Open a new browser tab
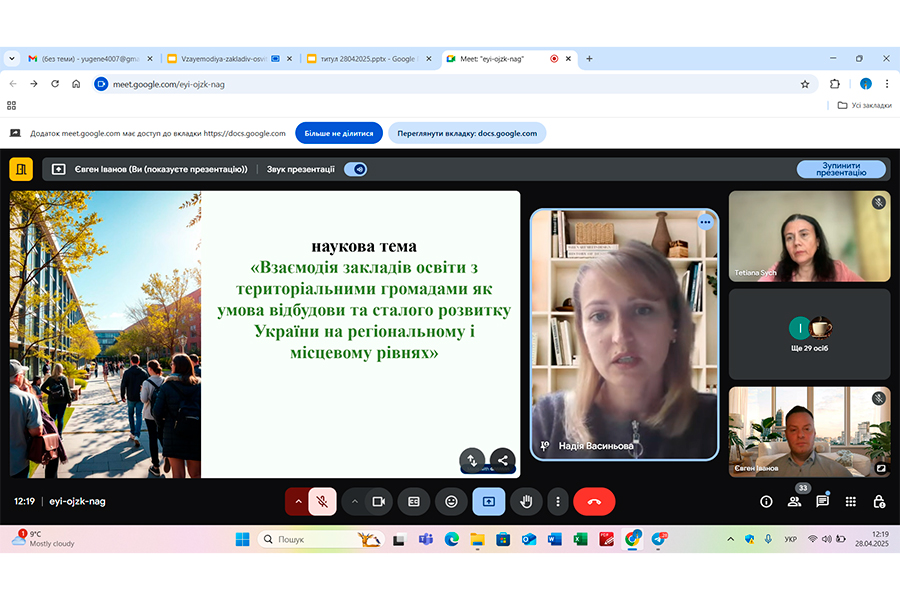 click(589, 59)
